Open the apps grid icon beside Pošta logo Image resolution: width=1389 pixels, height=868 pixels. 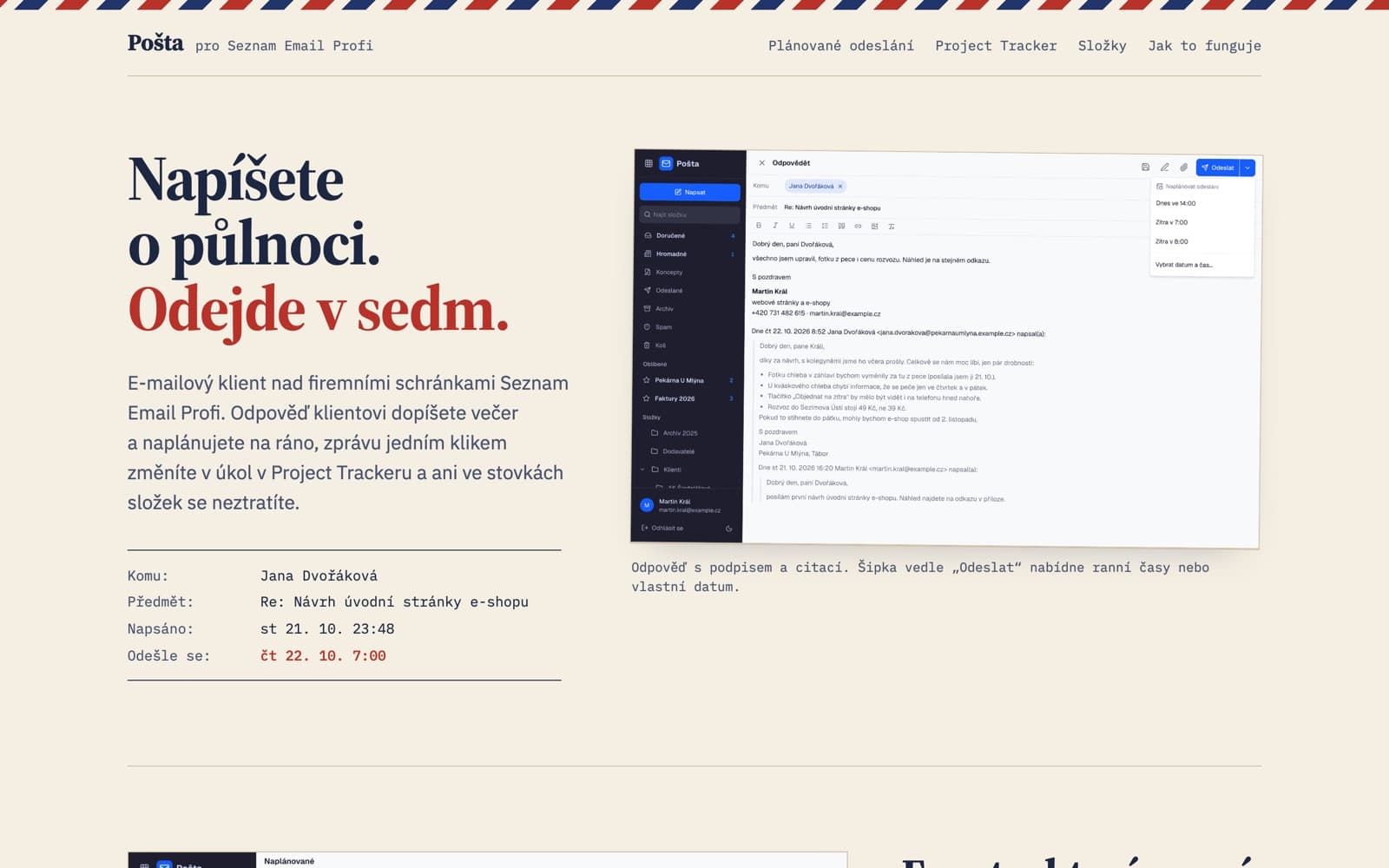648,163
